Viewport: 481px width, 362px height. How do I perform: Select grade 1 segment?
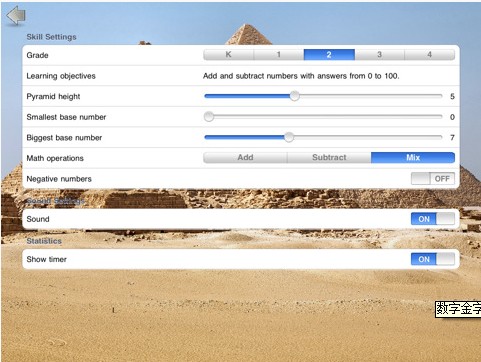(x=279, y=55)
